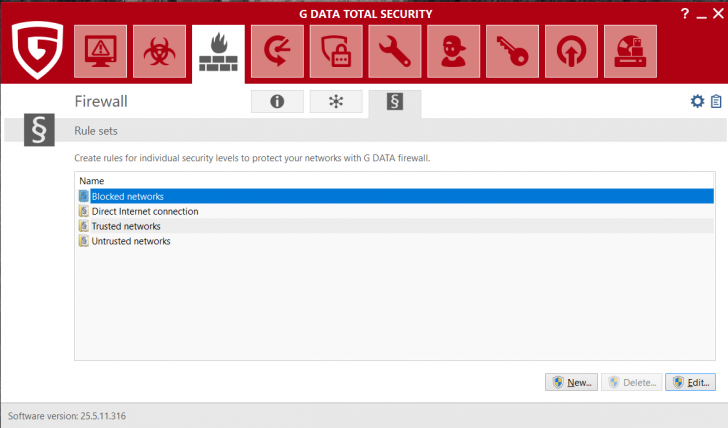The width and height of the screenshot is (728, 428).
Task: Open the Device control disc-and-drive icon
Action: [630, 52]
